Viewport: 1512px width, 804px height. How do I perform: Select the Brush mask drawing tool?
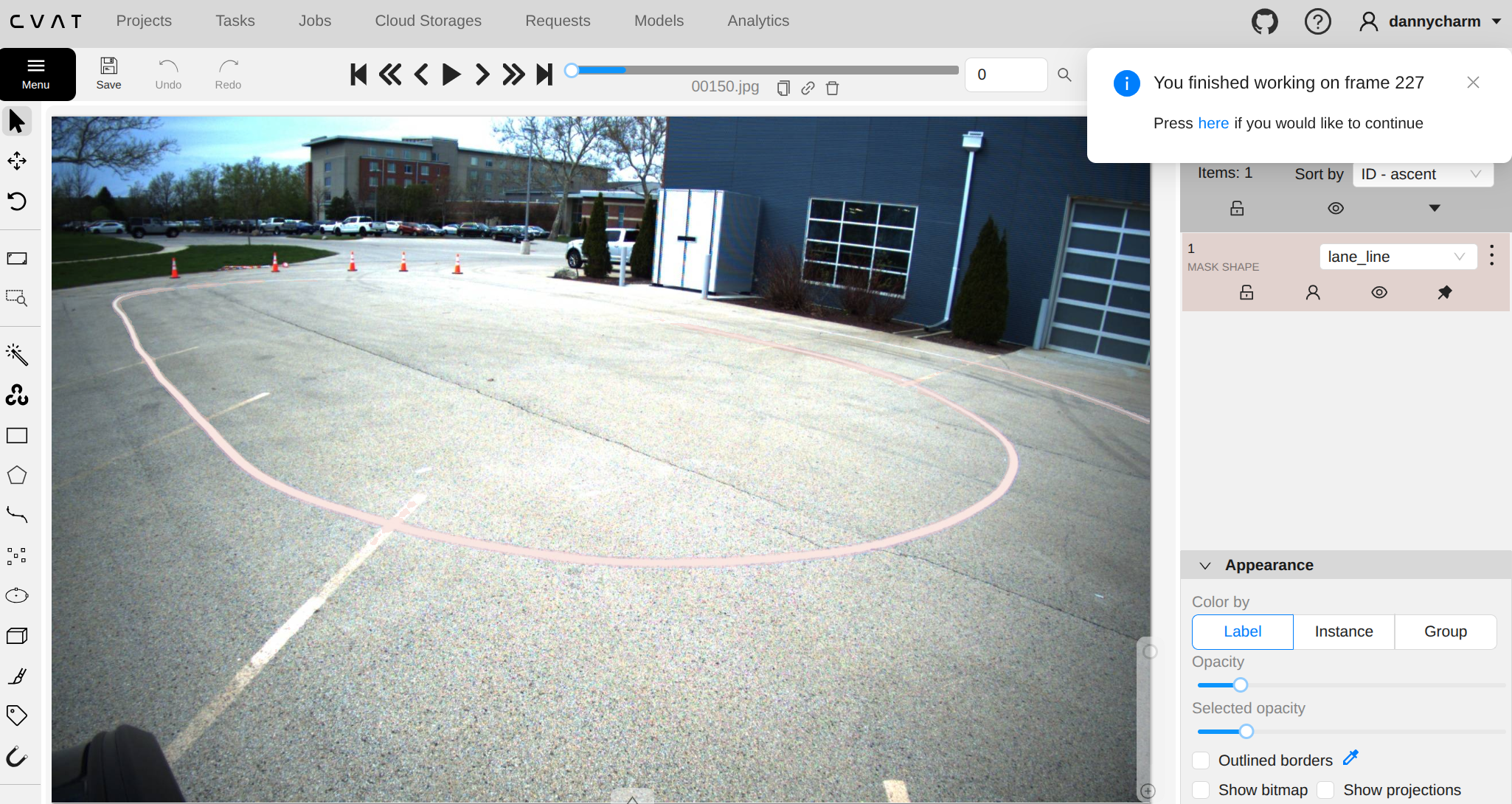[x=17, y=676]
